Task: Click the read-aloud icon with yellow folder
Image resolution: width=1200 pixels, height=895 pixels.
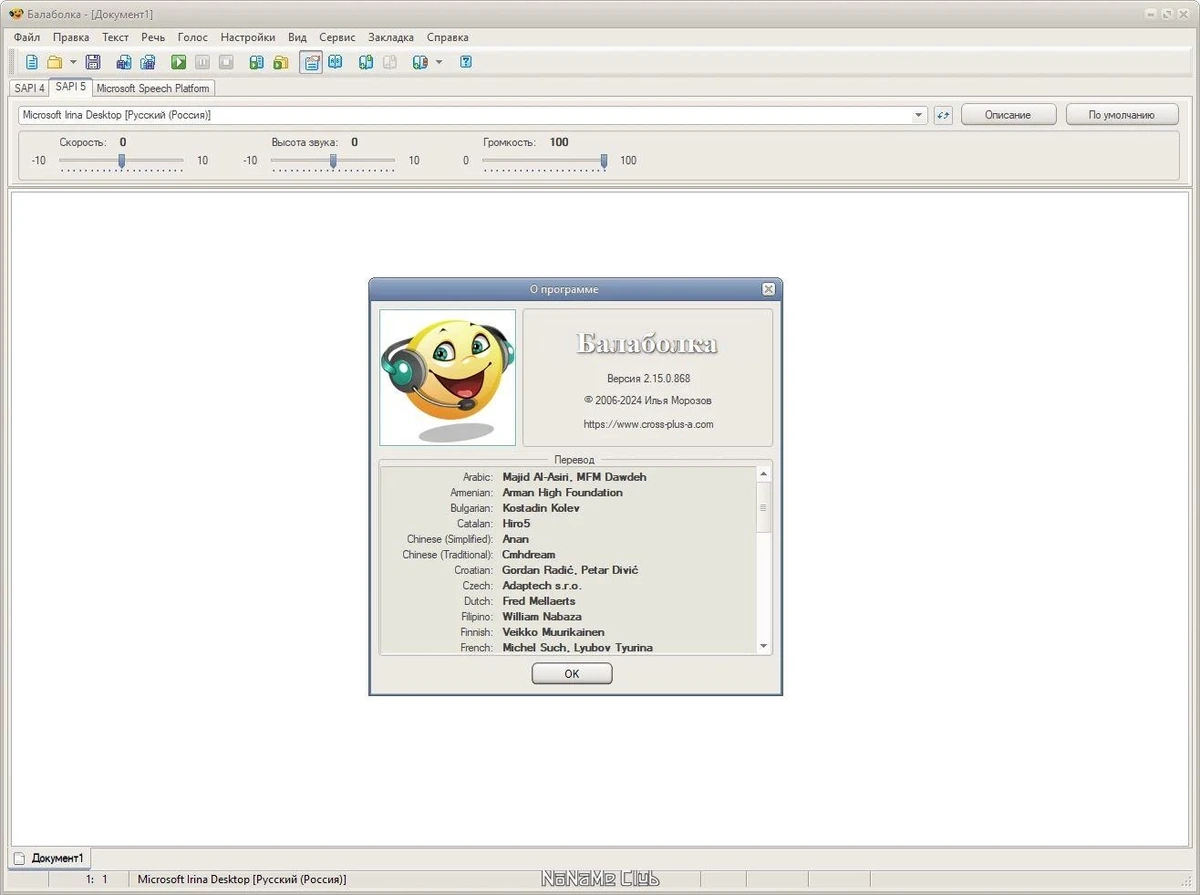Action: click(281, 62)
